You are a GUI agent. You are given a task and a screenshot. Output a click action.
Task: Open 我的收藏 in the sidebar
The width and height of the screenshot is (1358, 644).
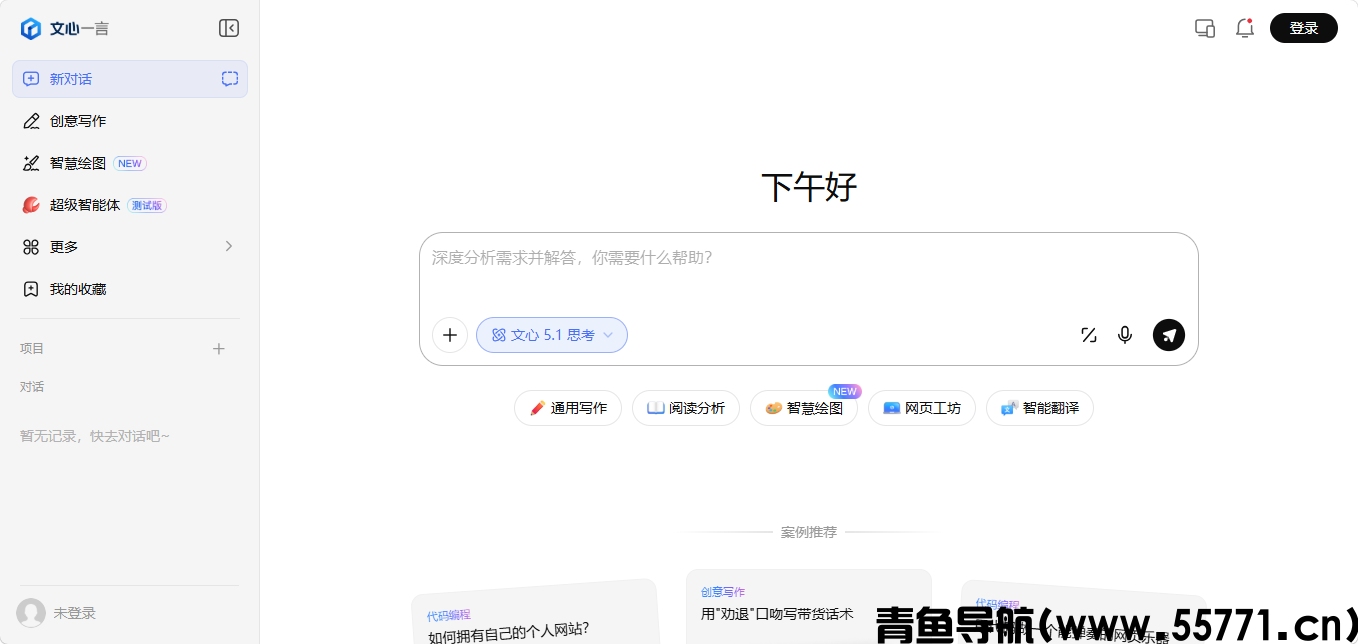[129, 289]
